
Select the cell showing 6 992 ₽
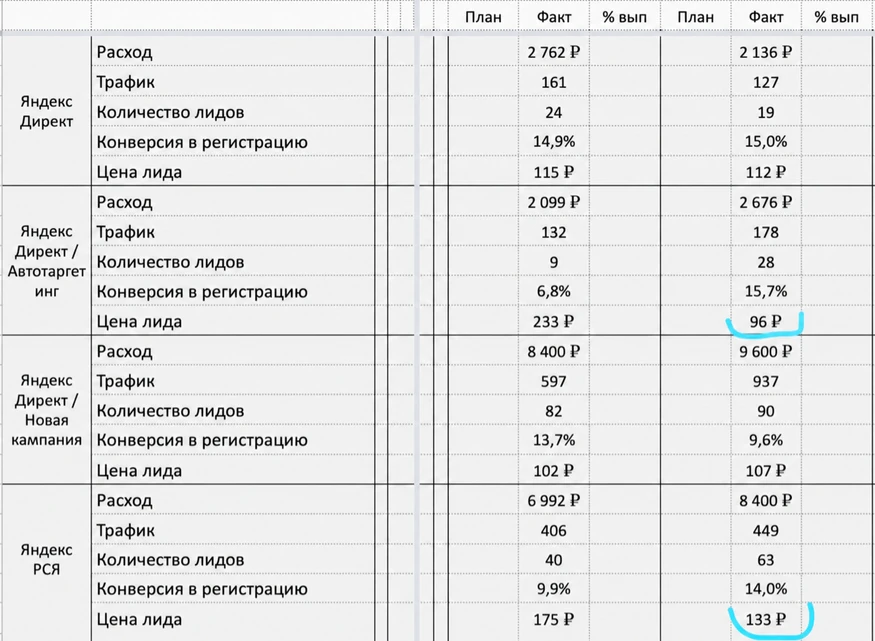tap(554, 500)
